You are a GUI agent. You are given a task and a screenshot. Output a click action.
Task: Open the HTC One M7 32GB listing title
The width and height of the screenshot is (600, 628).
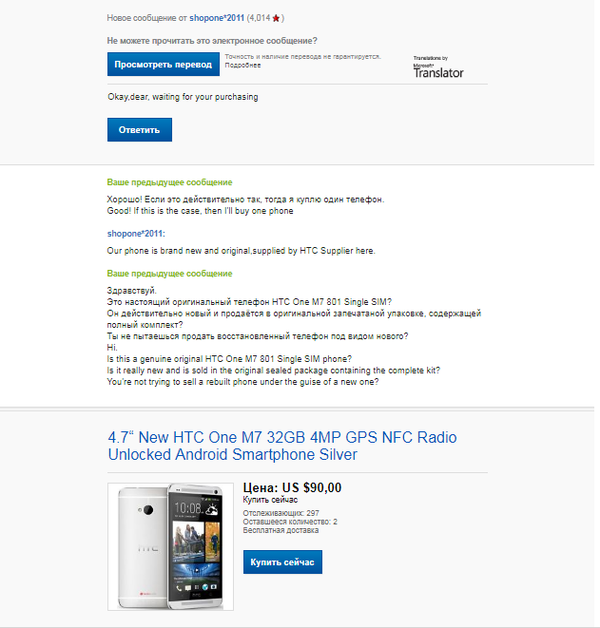click(x=282, y=446)
